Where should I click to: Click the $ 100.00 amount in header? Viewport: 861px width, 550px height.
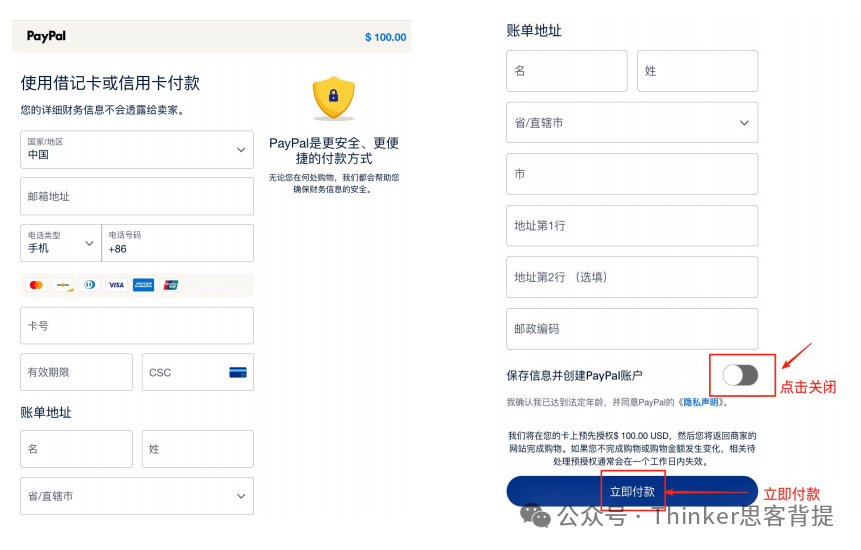coord(385,37)
